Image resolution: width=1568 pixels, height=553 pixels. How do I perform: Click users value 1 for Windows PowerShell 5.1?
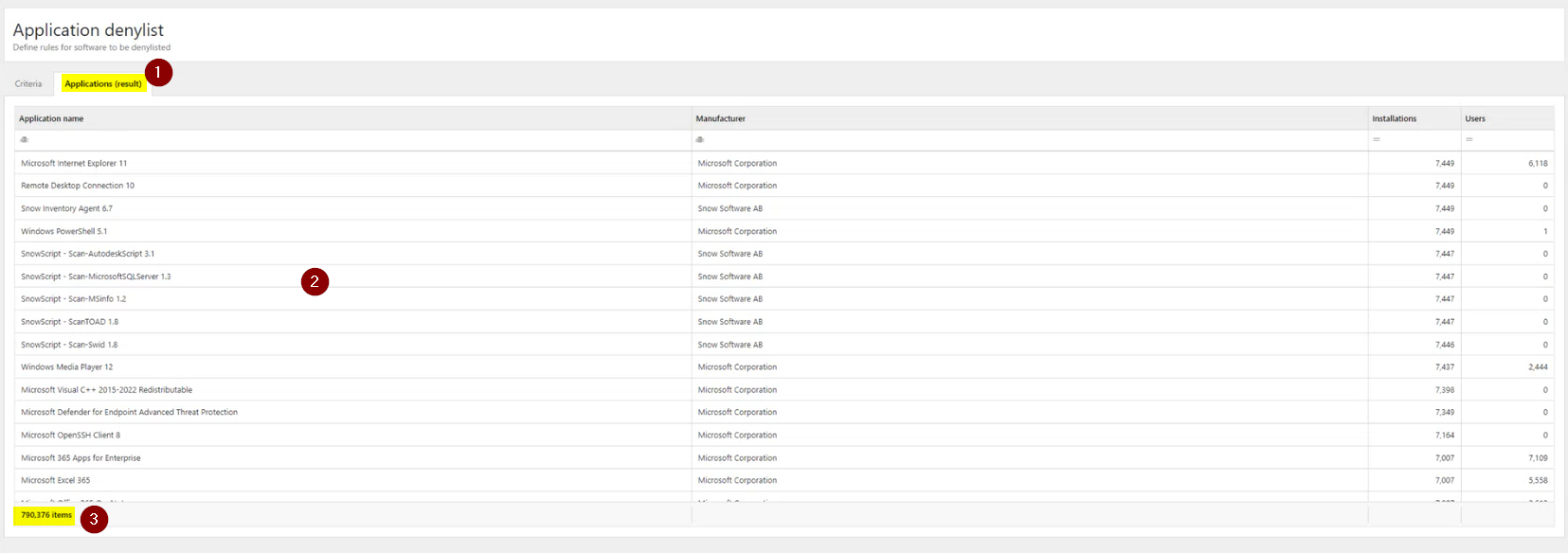coord(1545,231)
